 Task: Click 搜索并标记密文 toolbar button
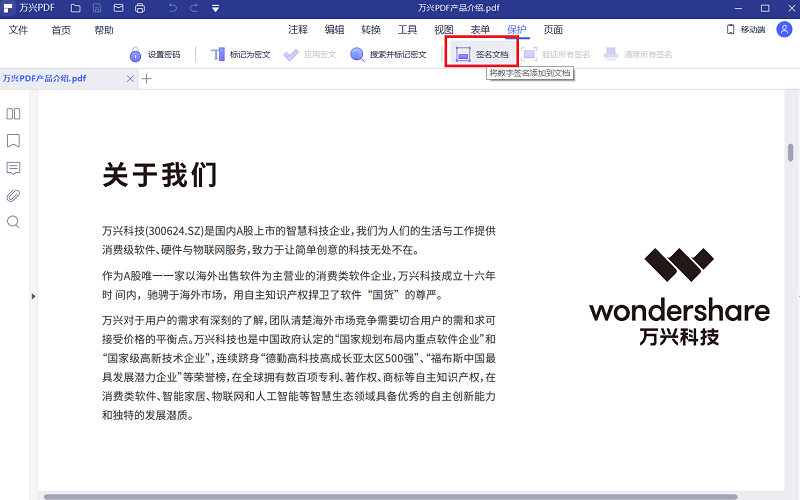pyautogui.click(x=389, y=54)
